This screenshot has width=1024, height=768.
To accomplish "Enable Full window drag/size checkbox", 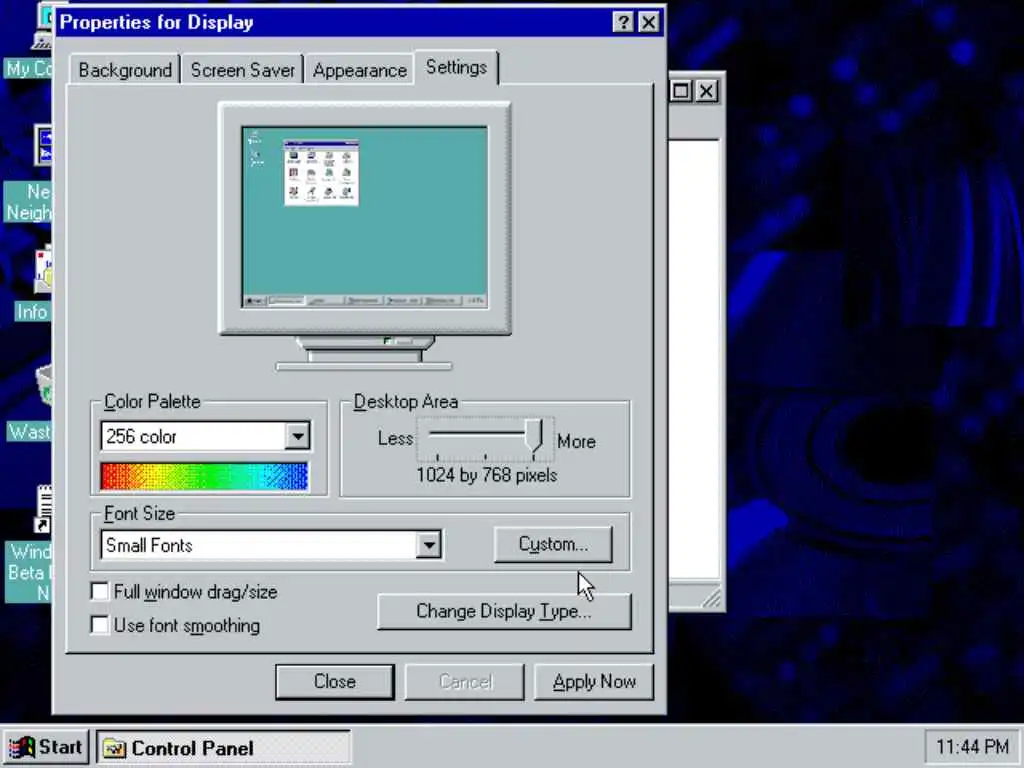I will 100,592.
